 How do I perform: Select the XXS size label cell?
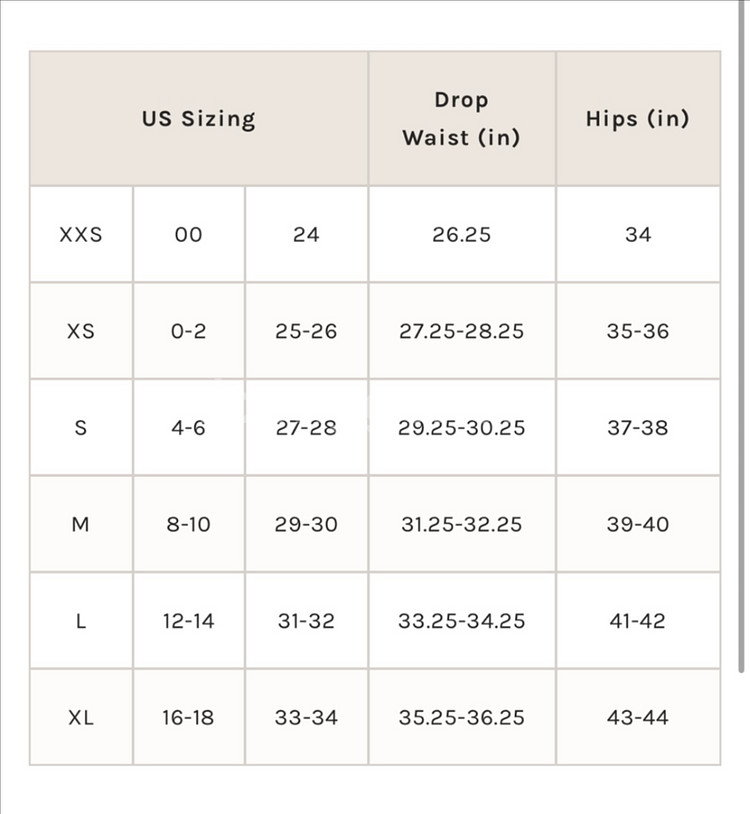(81, 235)
